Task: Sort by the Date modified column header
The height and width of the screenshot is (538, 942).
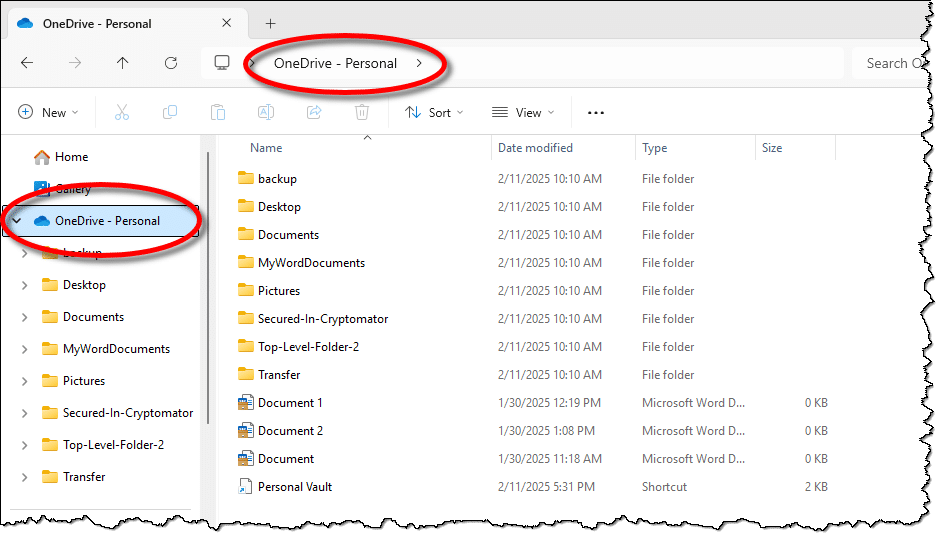Action: (x=535, y=148)
